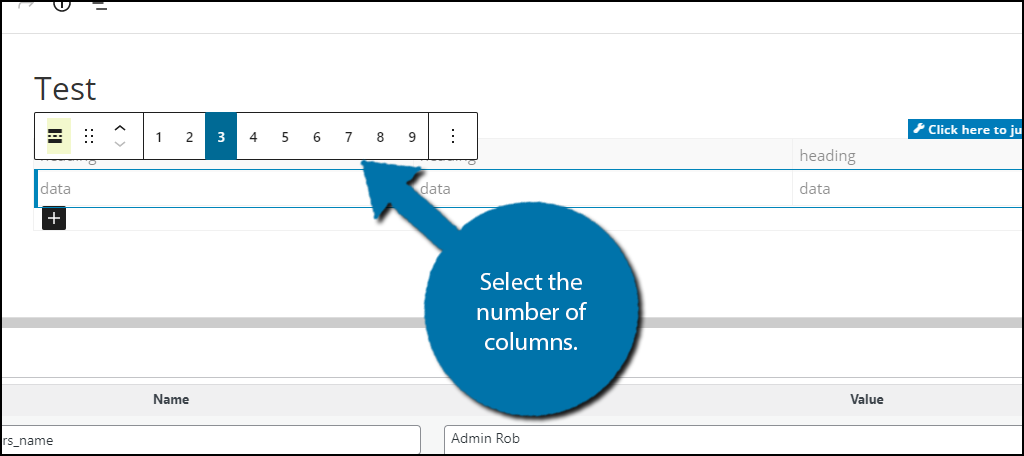Click the rs_name name field

210,440
